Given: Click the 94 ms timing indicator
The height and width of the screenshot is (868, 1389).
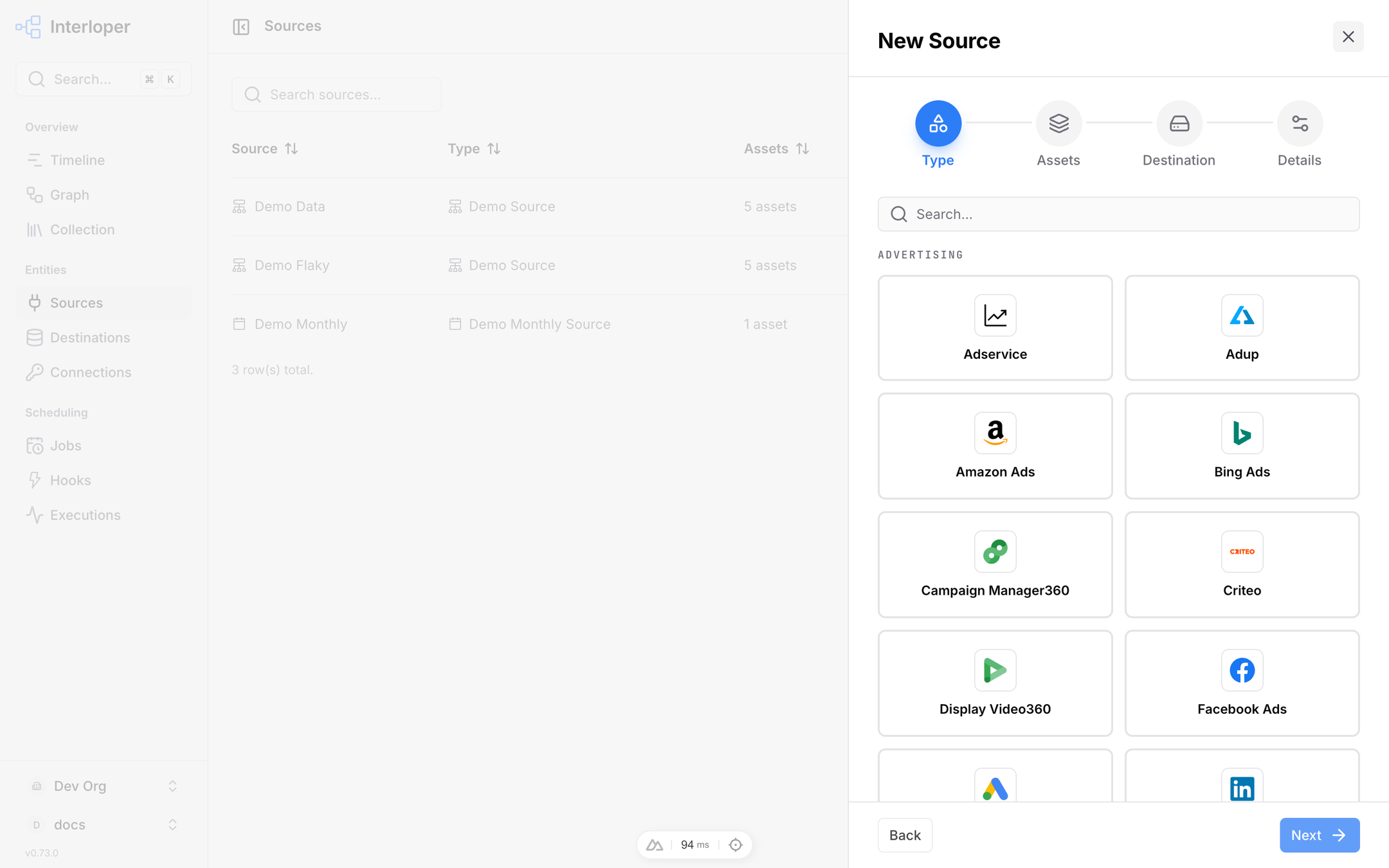Looking at the screenshot, I should coord(695,845).
